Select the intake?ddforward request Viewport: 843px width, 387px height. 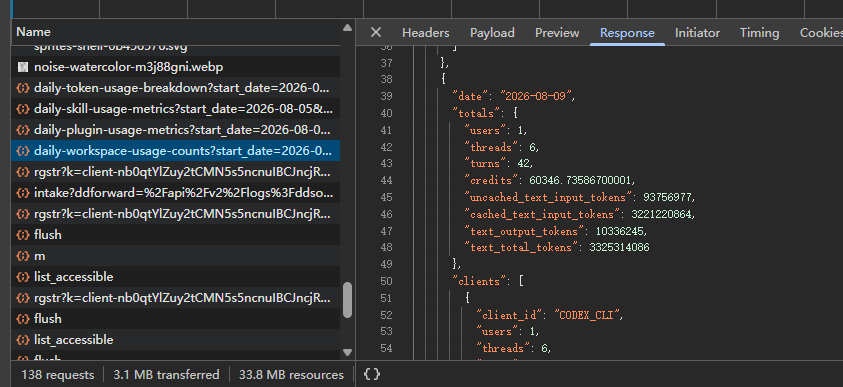pos(175,193)
